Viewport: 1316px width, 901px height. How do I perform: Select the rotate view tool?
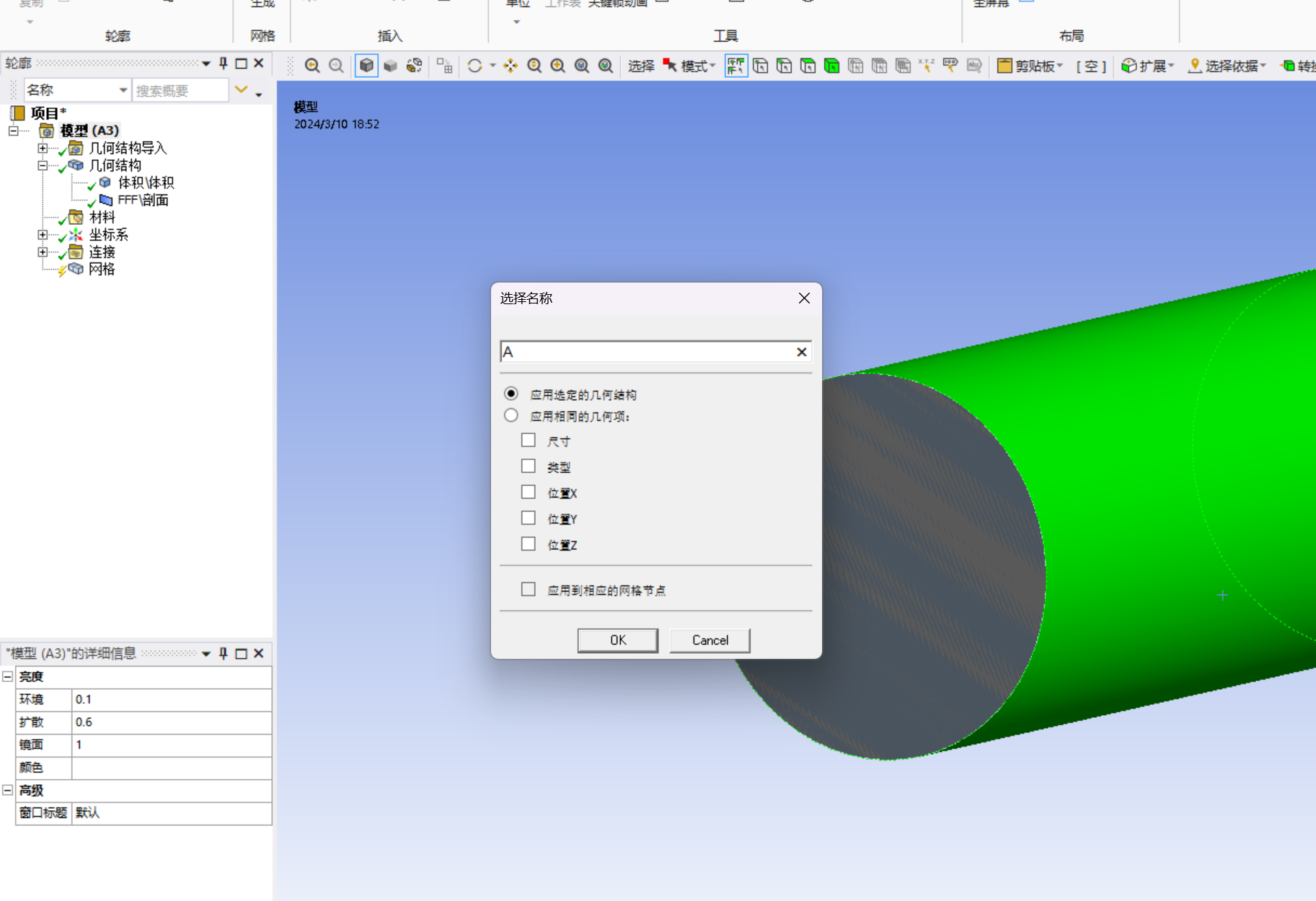tap(474, 66)
